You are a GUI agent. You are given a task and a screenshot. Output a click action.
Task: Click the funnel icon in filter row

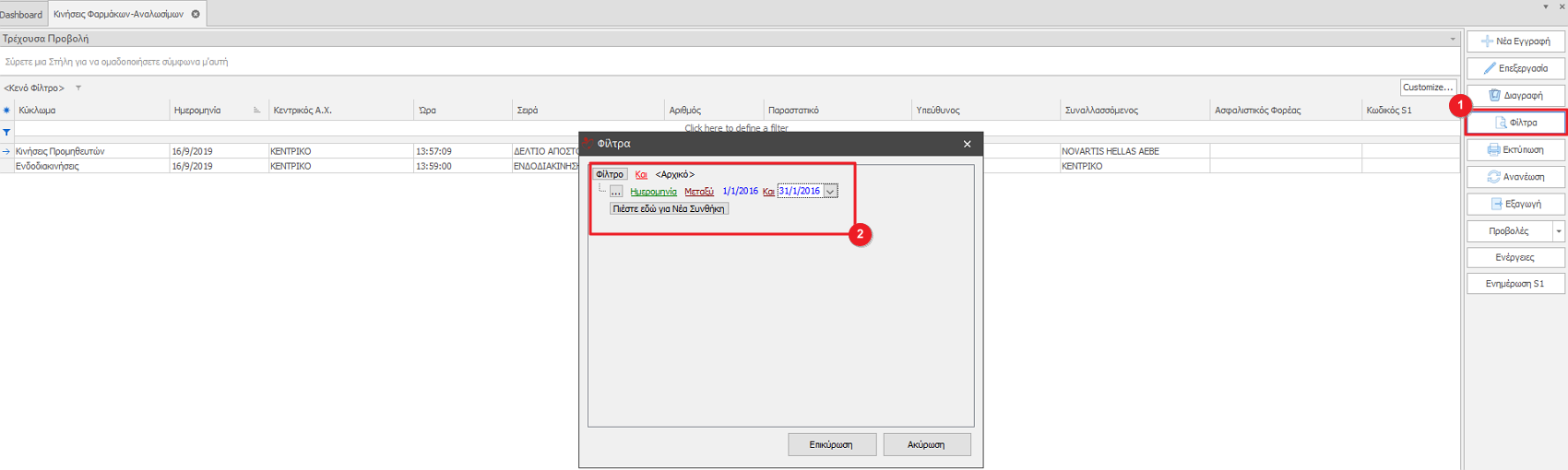(x=6, y=133)
